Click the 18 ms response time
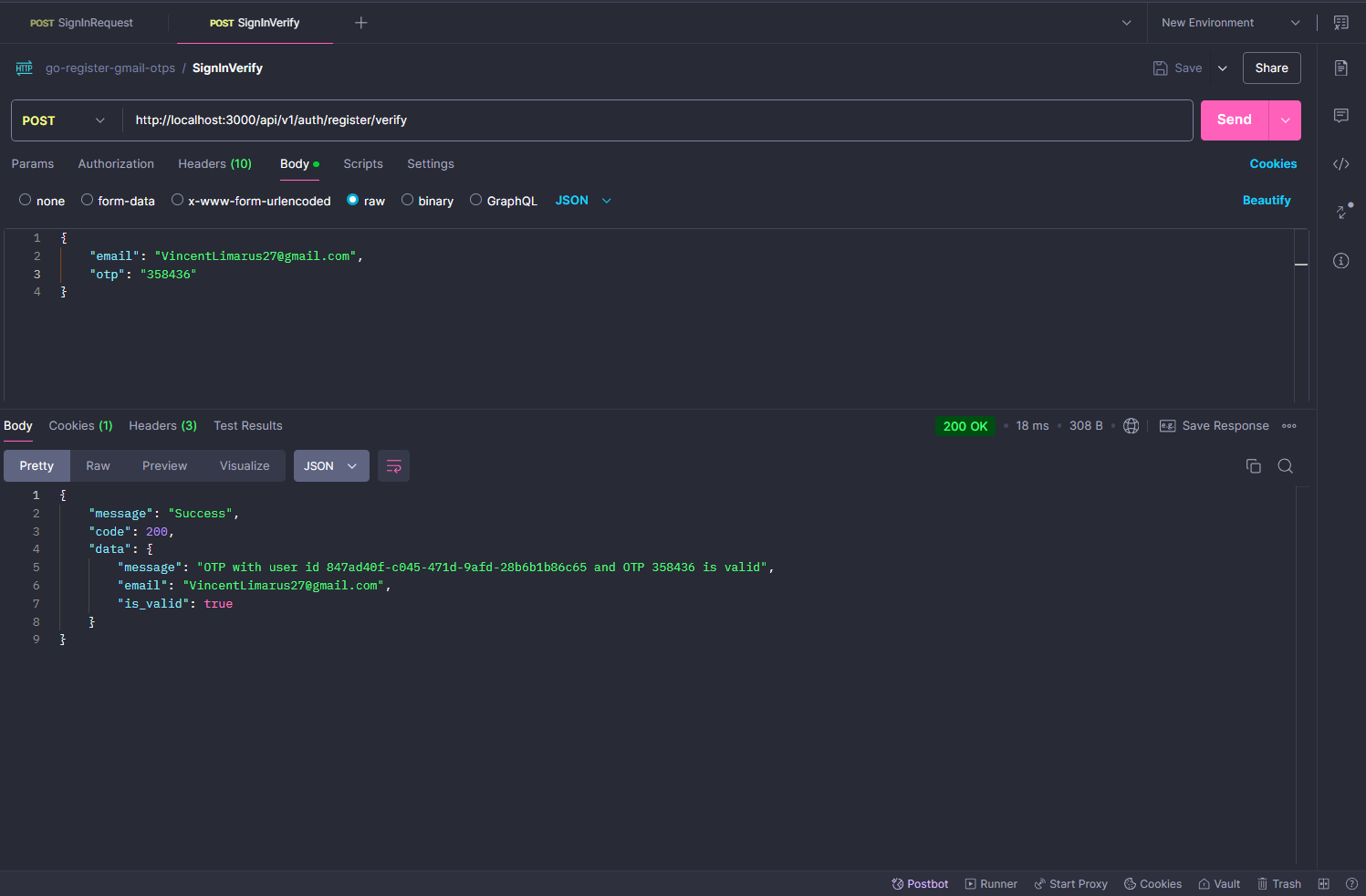This screenshot has width=1366, height=896. tap(1032, 426)
